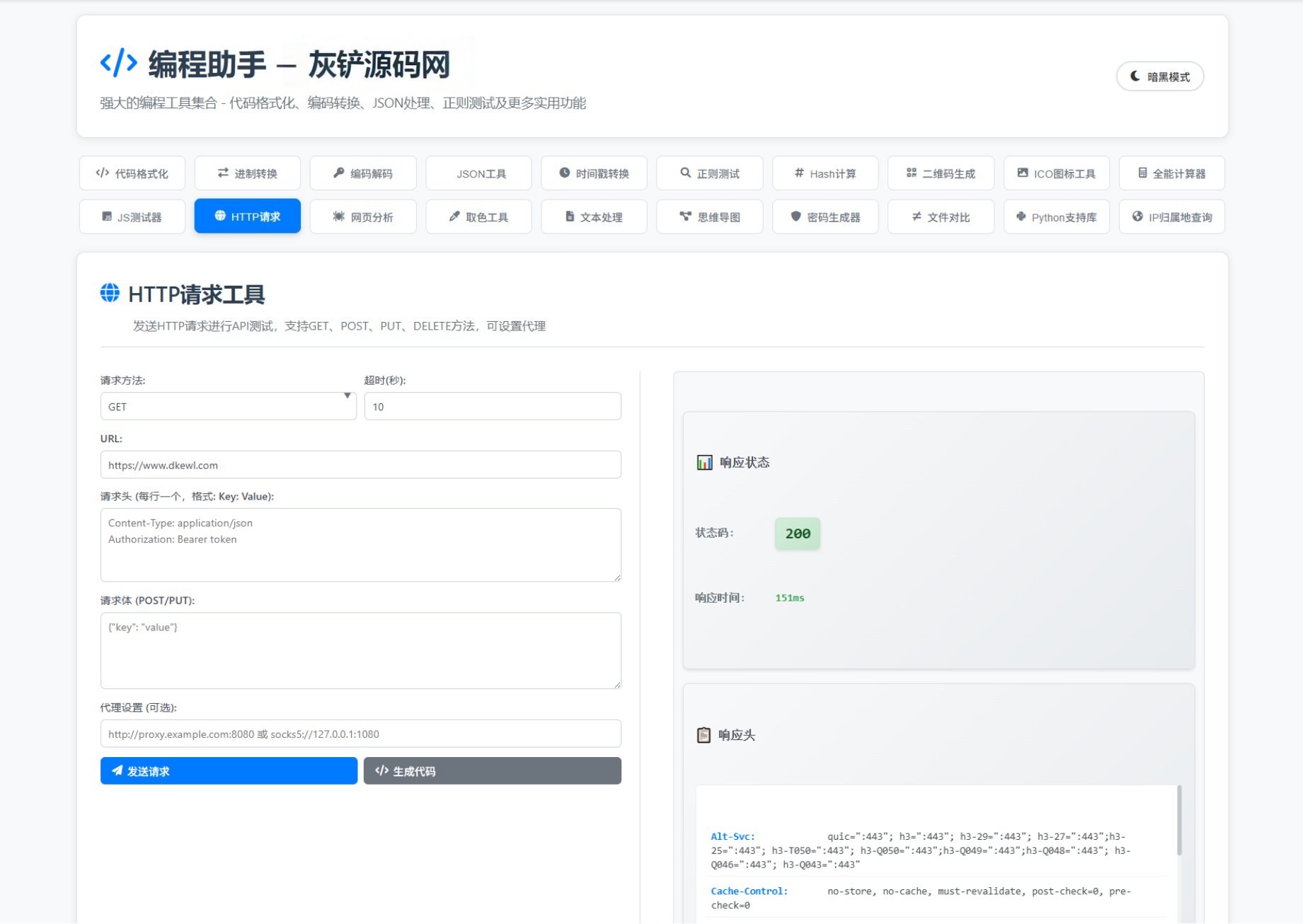Click the chart icon beside 响应状态
This screenshot has width=1303, height=924.
705,463
